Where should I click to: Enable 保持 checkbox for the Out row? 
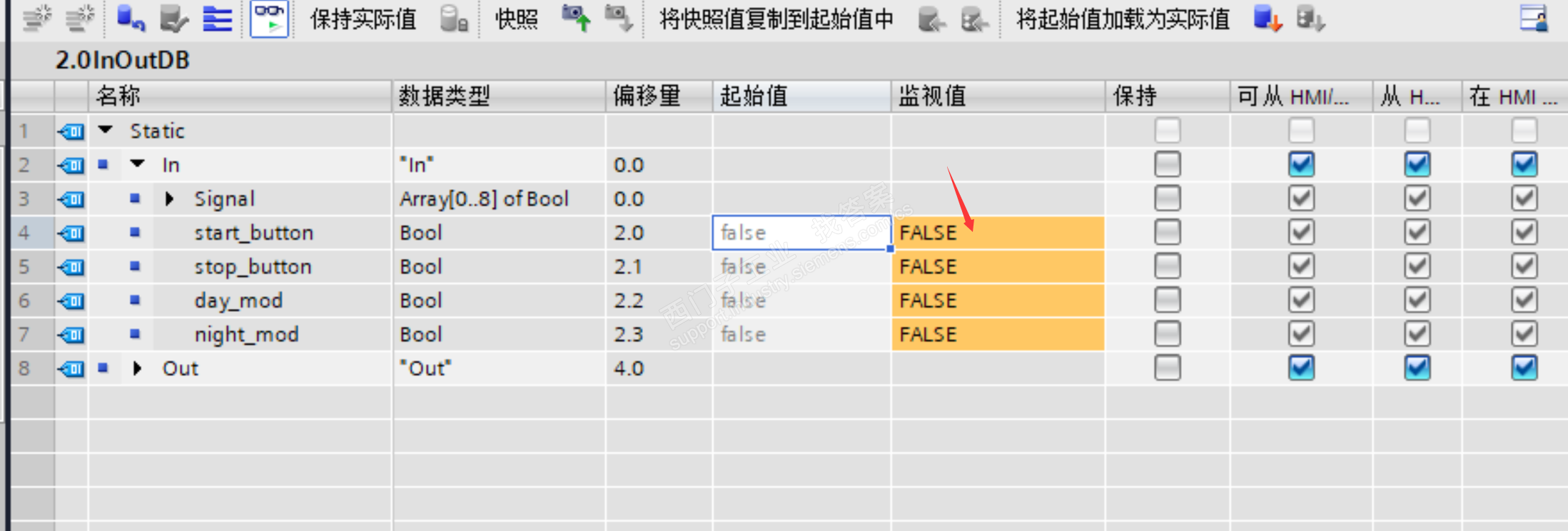tap(1168, 368)
